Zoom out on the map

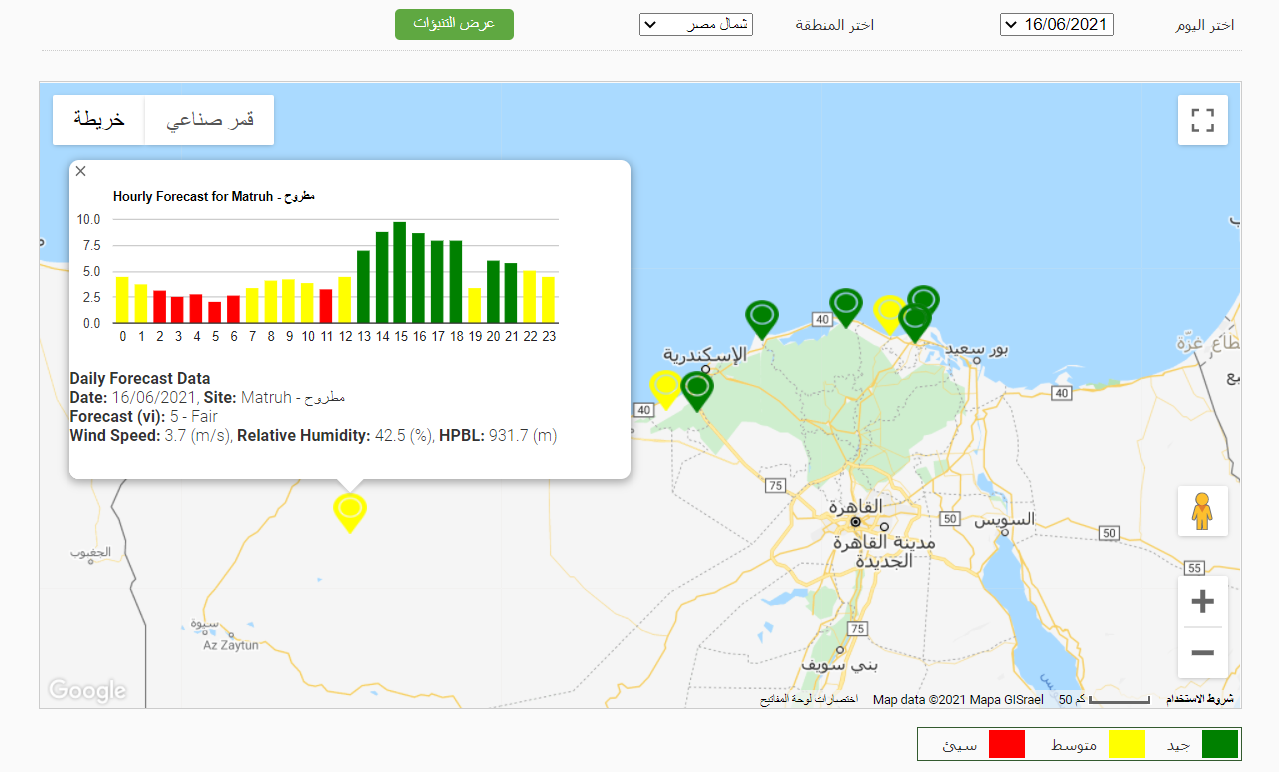(x=1202, y=653)
